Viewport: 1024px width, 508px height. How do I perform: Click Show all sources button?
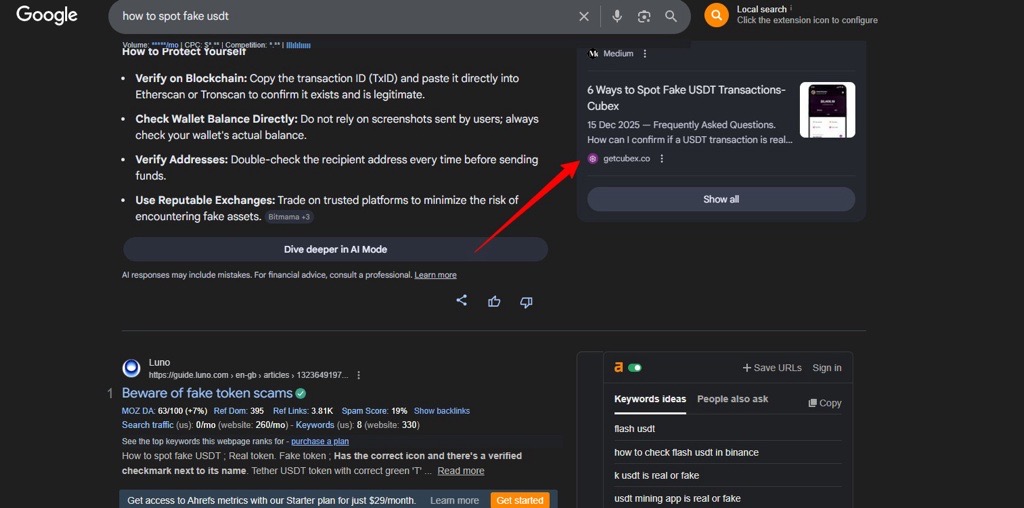pos(720,199)
